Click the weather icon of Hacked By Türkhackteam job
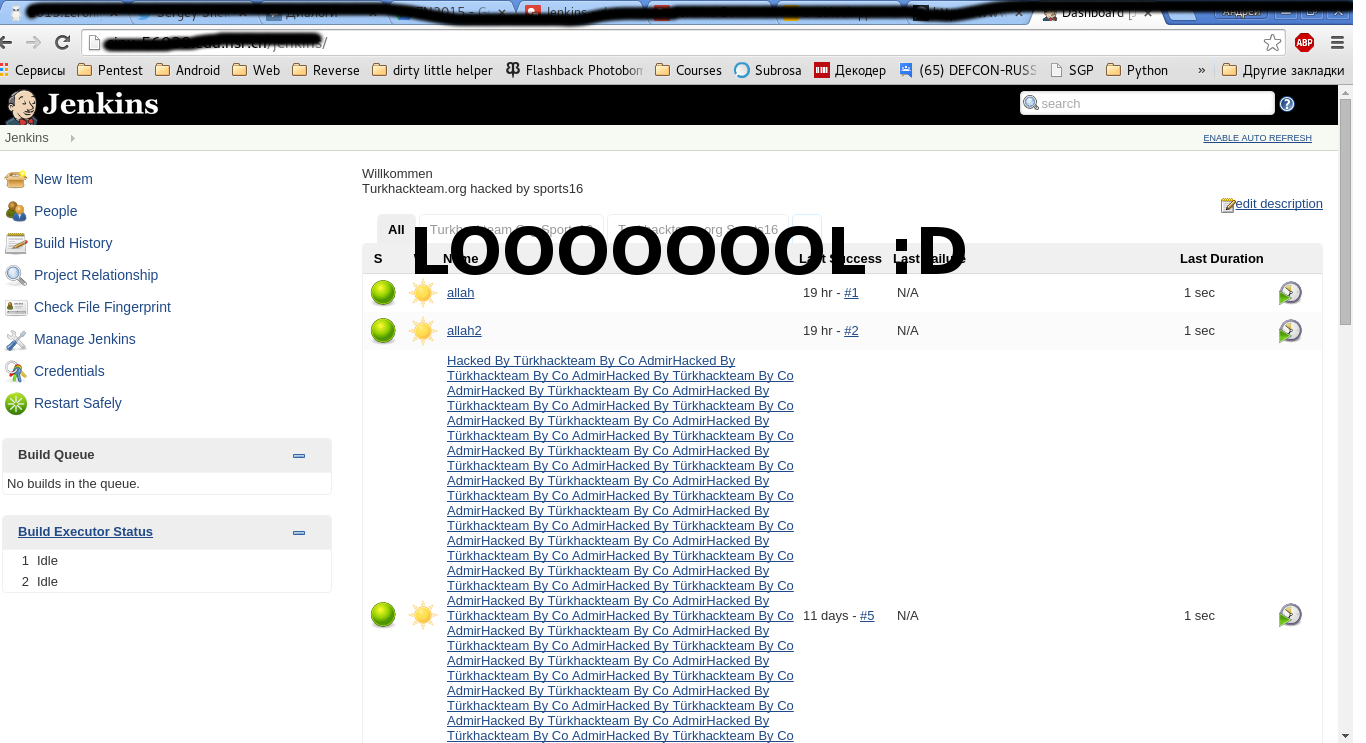Screen dimensions: 1366x743 click(x=423, y=615)
